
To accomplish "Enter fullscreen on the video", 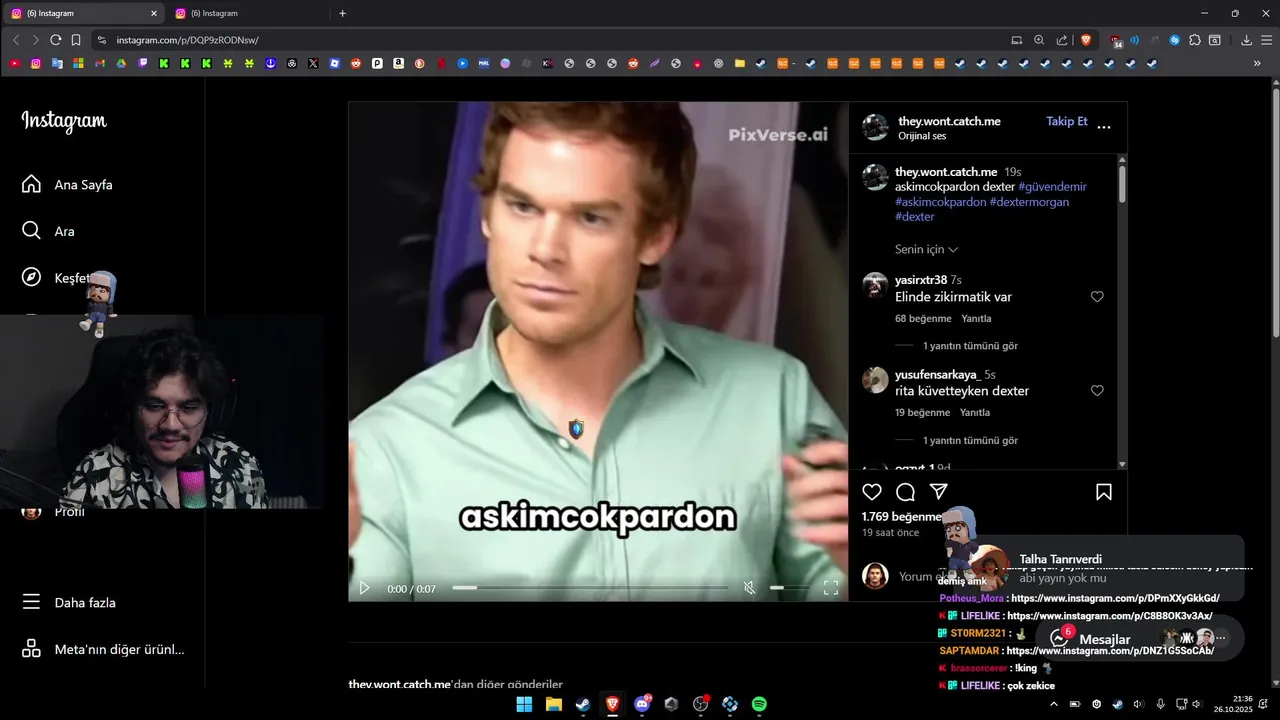I will click(830, 588).
